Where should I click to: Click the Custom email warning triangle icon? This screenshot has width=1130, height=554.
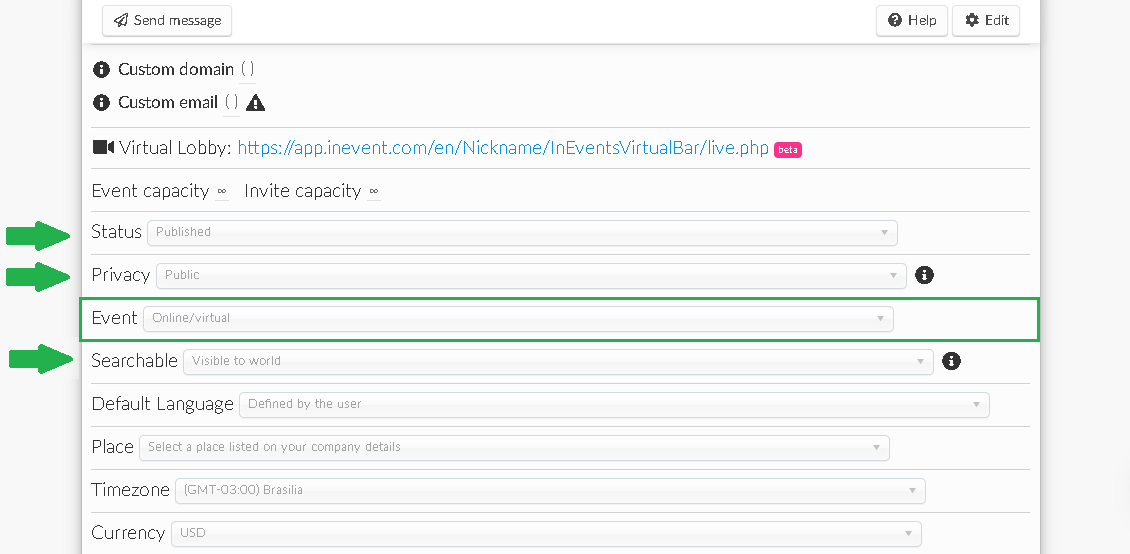255,102
